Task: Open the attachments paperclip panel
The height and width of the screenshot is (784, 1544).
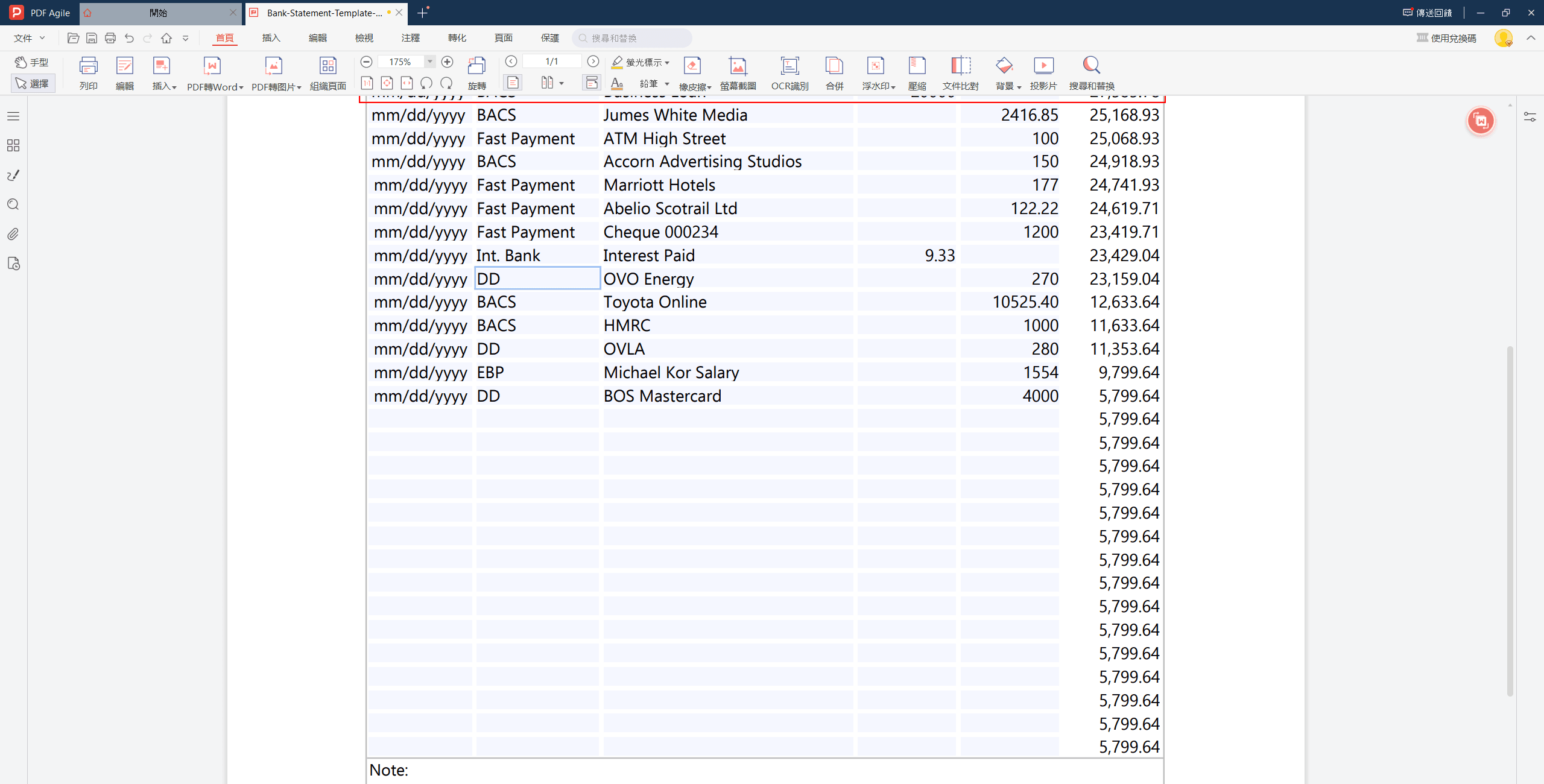Action: tap(13, 234)
